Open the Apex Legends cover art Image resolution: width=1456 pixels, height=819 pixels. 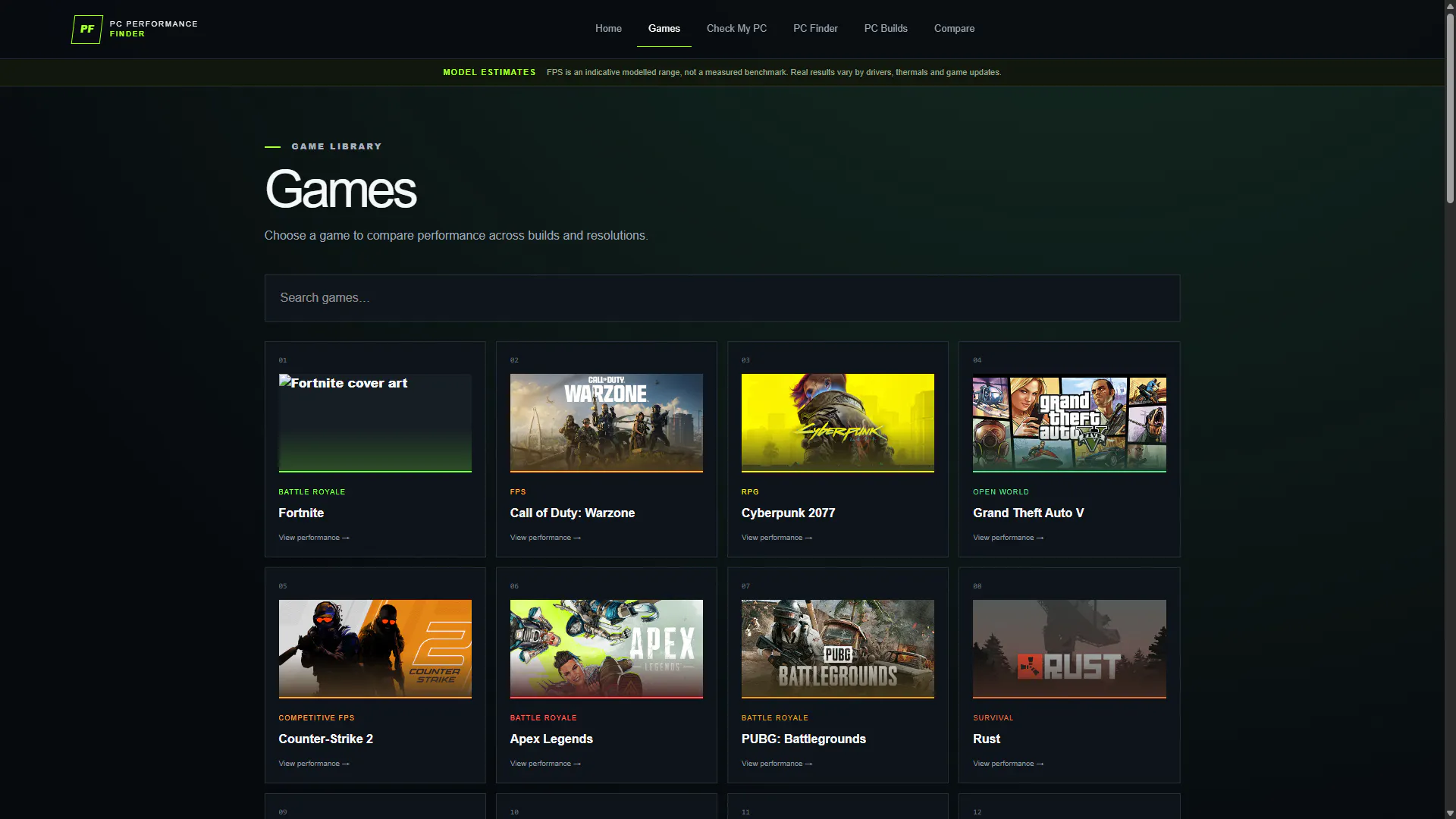(x=606, y=648)
